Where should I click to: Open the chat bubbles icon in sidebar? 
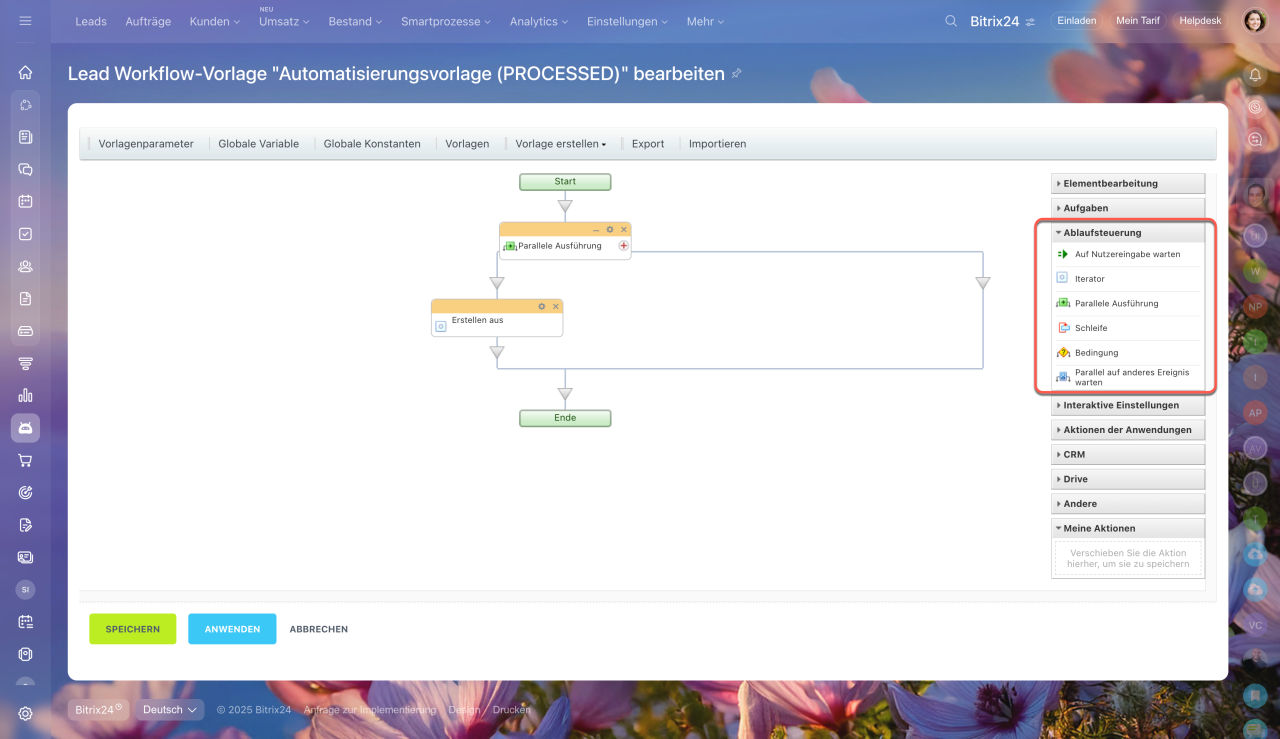[25, 169]
